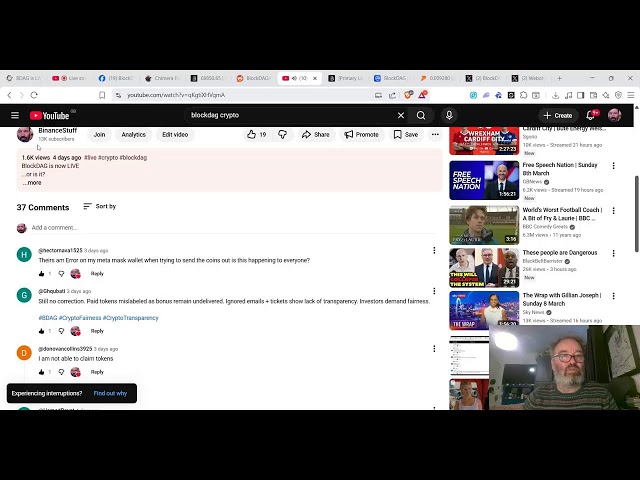This screenshot has height=480, width=640.
Task: Open options menu for @Ghqubati comment
Action: [434, 291]
